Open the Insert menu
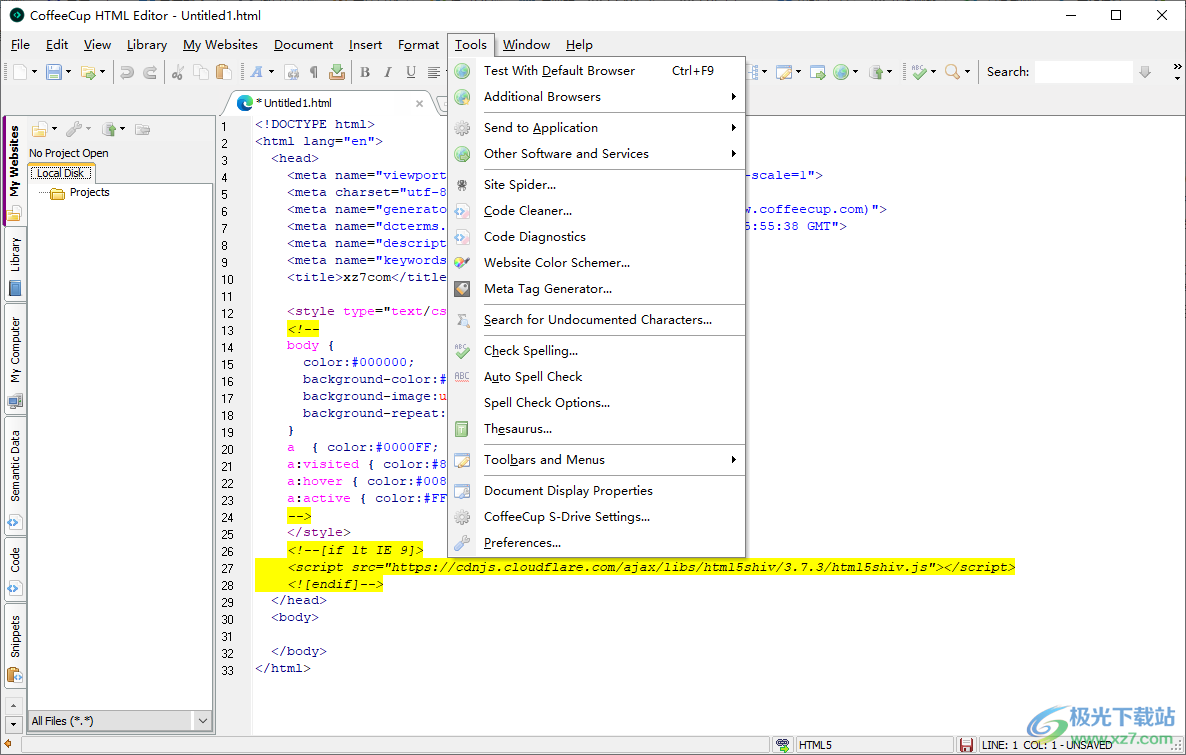 point(365,45)
